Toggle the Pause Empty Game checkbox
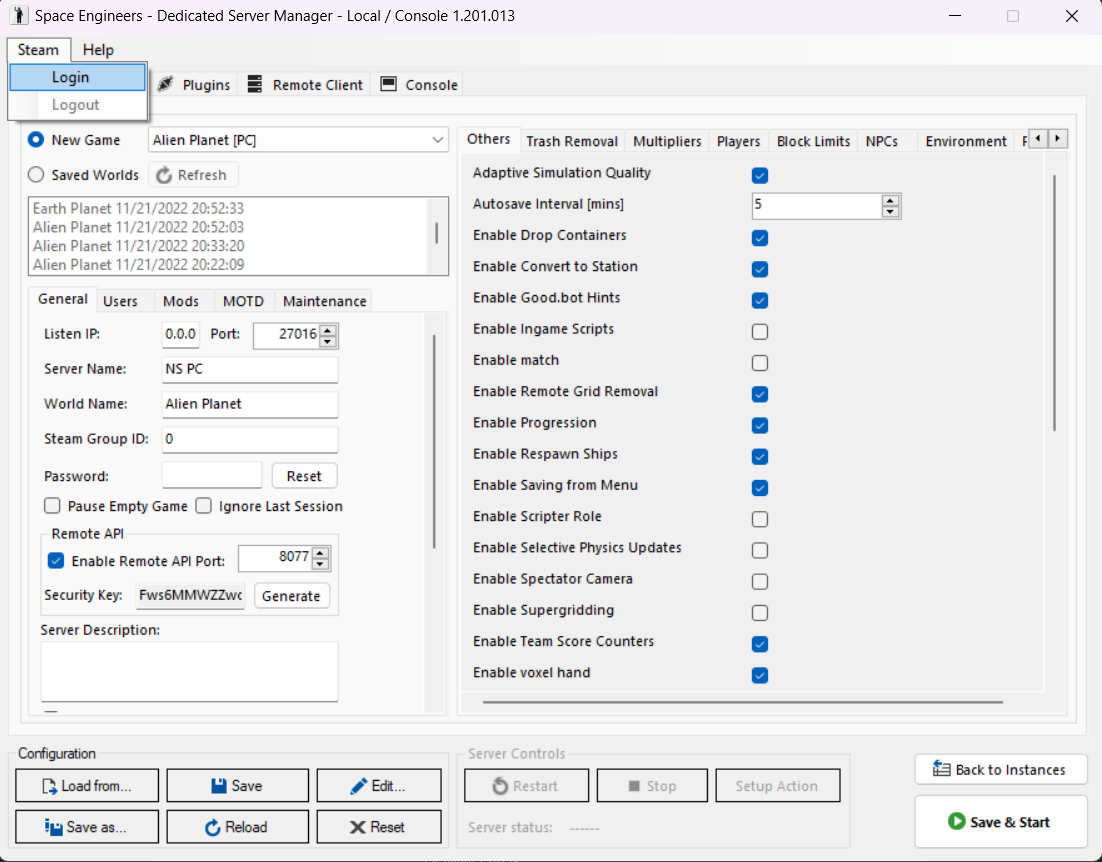 [x=52, y=506]
